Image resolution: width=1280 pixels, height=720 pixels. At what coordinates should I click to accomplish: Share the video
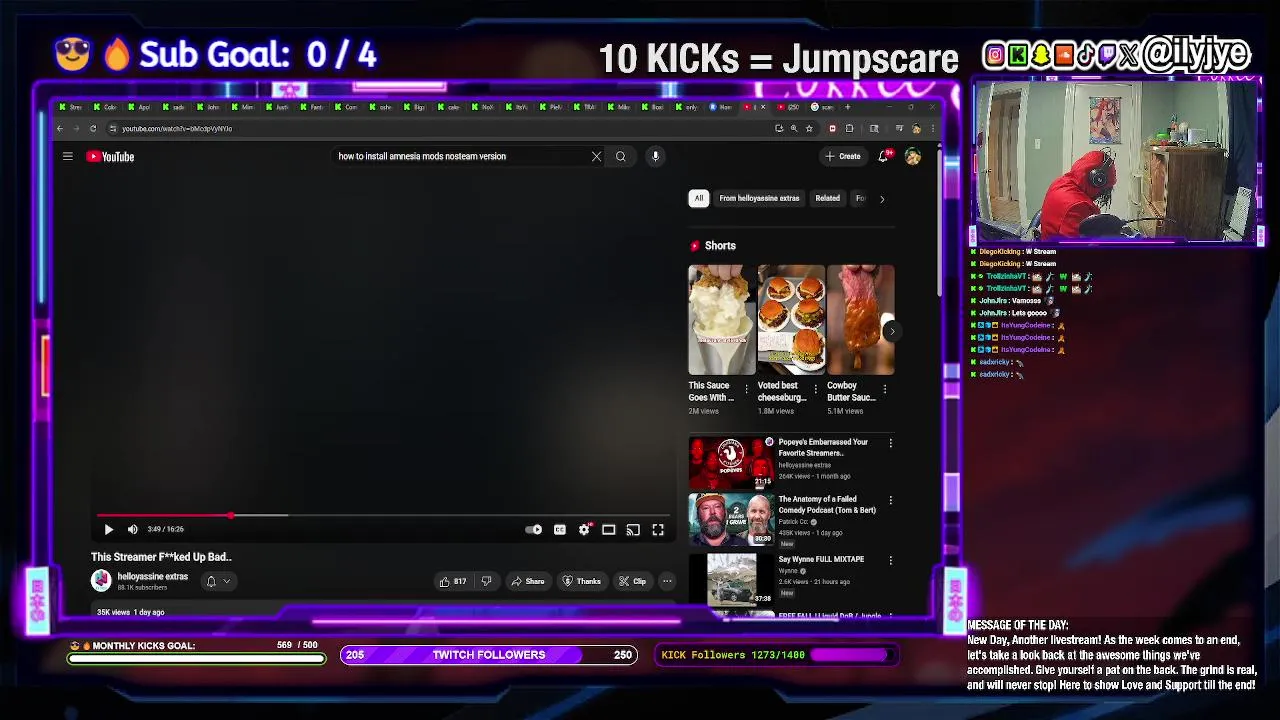point(528,581)
